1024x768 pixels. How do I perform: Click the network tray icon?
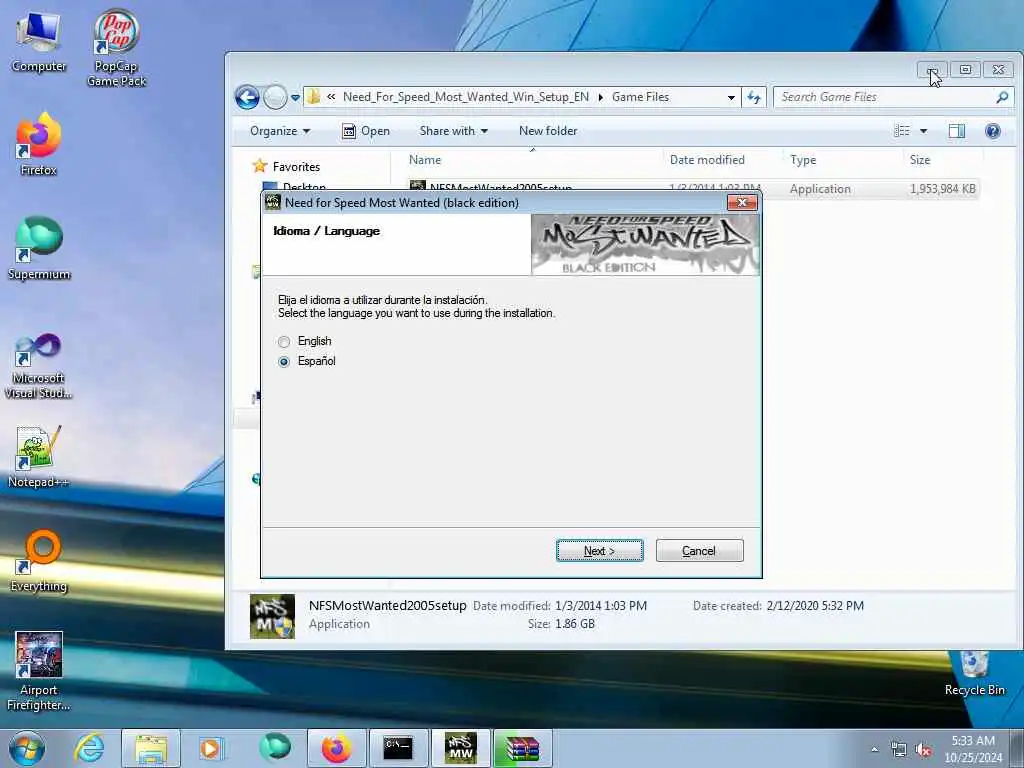[x=899, y=750]
